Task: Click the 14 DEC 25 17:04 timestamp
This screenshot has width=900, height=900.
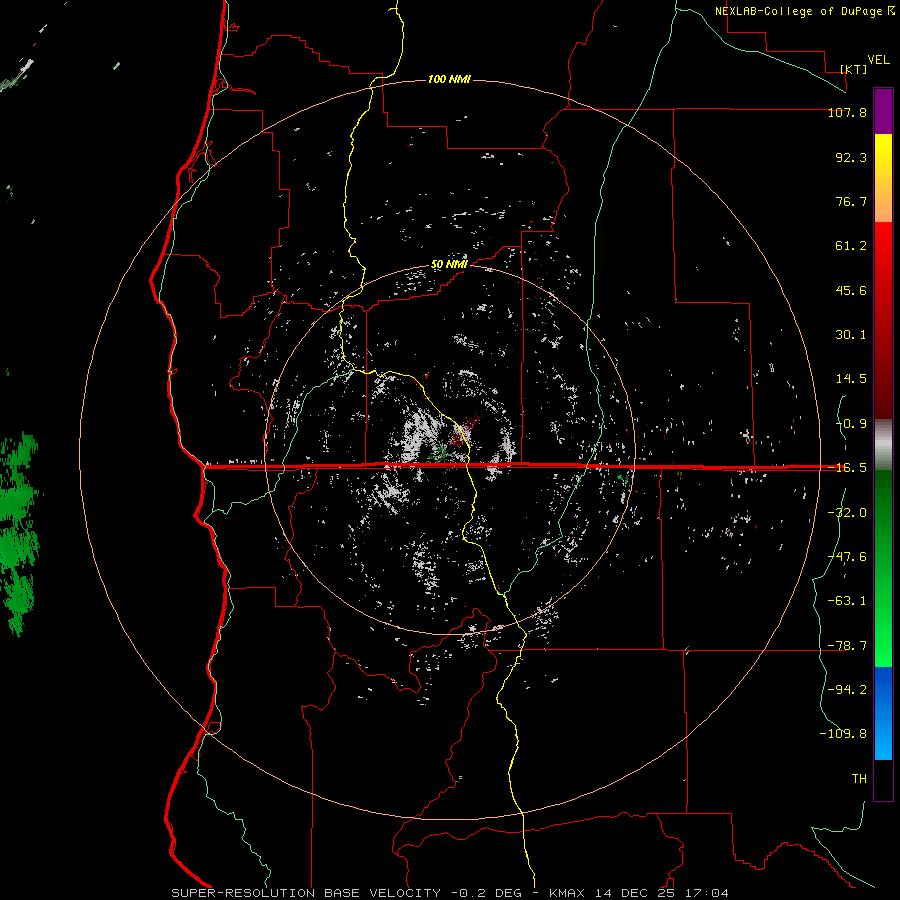Action: pyautogui.click(x=661, y=893)
